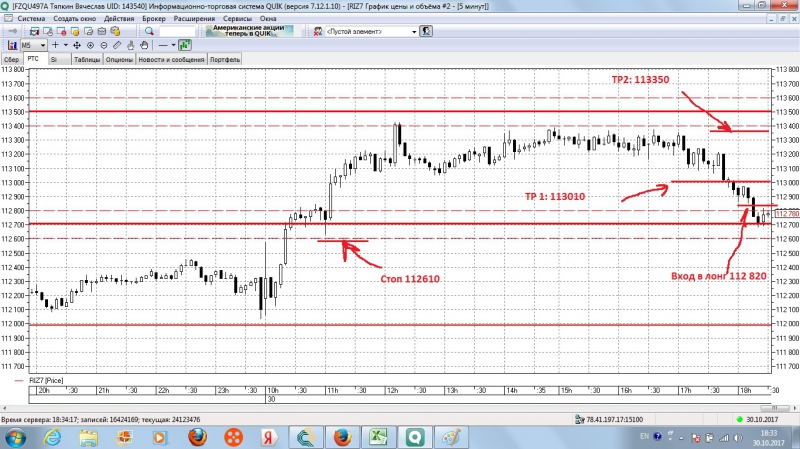Open Internet Explorer from taskbar
The height and width of the screenshot is (449, 800).
(52, 437)
